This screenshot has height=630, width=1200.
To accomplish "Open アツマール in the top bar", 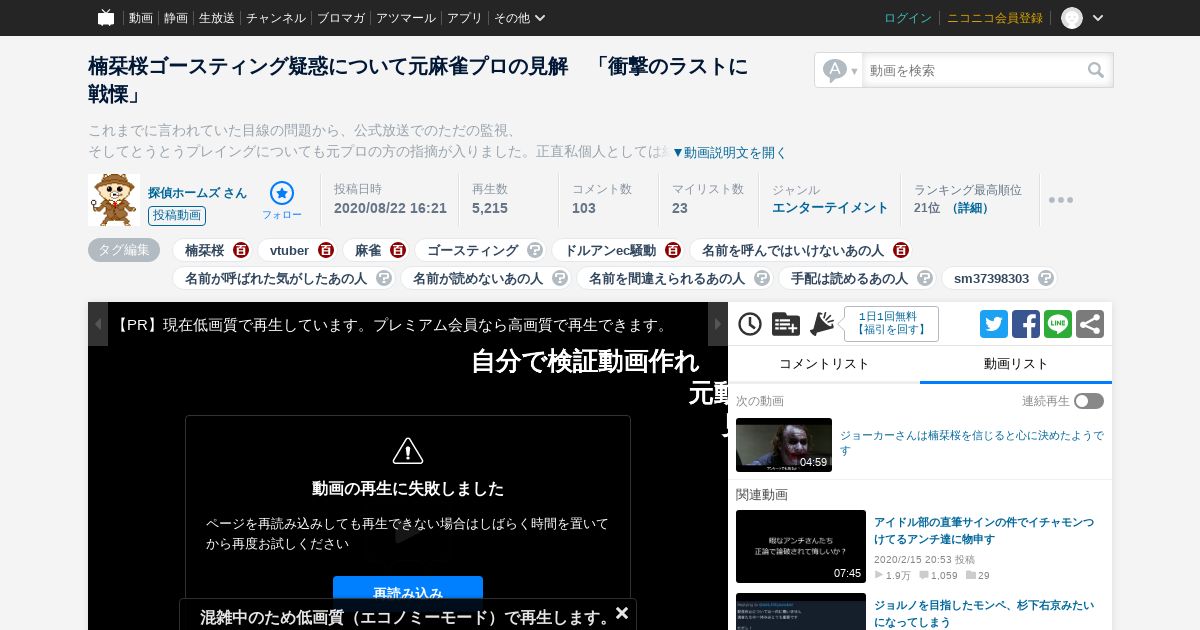I will pos(406,18).
